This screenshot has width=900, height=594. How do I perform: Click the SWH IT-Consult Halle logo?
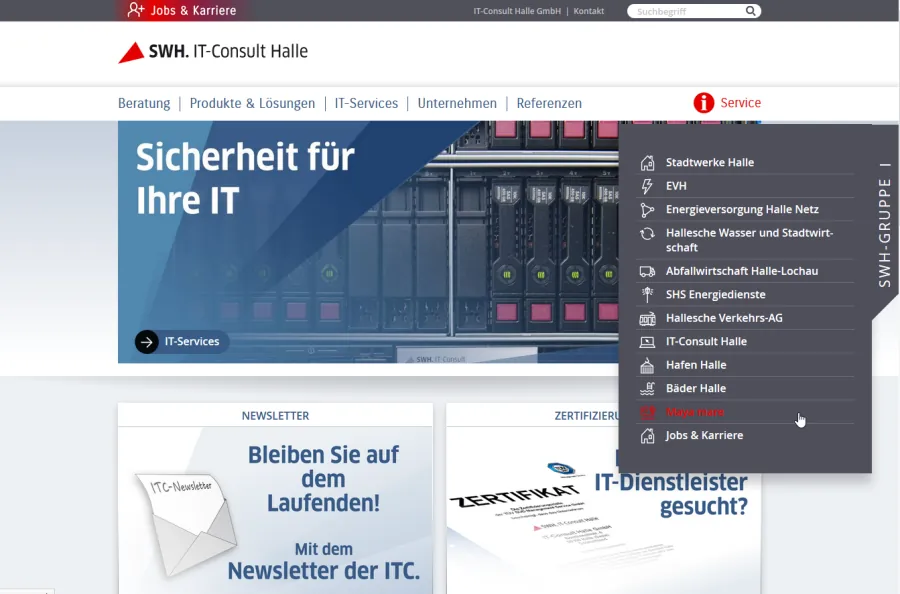[x=213, y=52]
